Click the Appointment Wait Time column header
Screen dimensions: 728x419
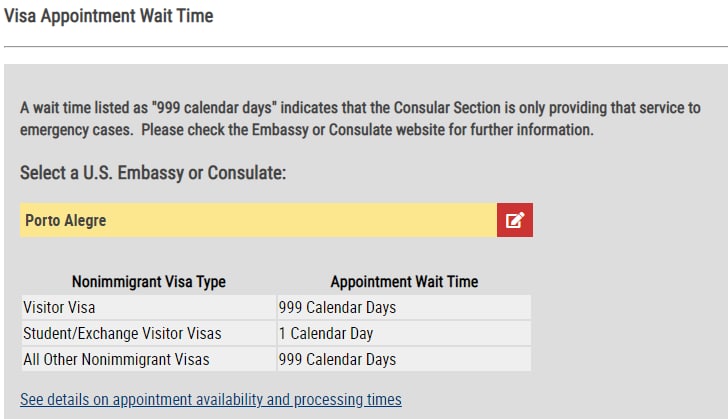(x=404, y=282)
